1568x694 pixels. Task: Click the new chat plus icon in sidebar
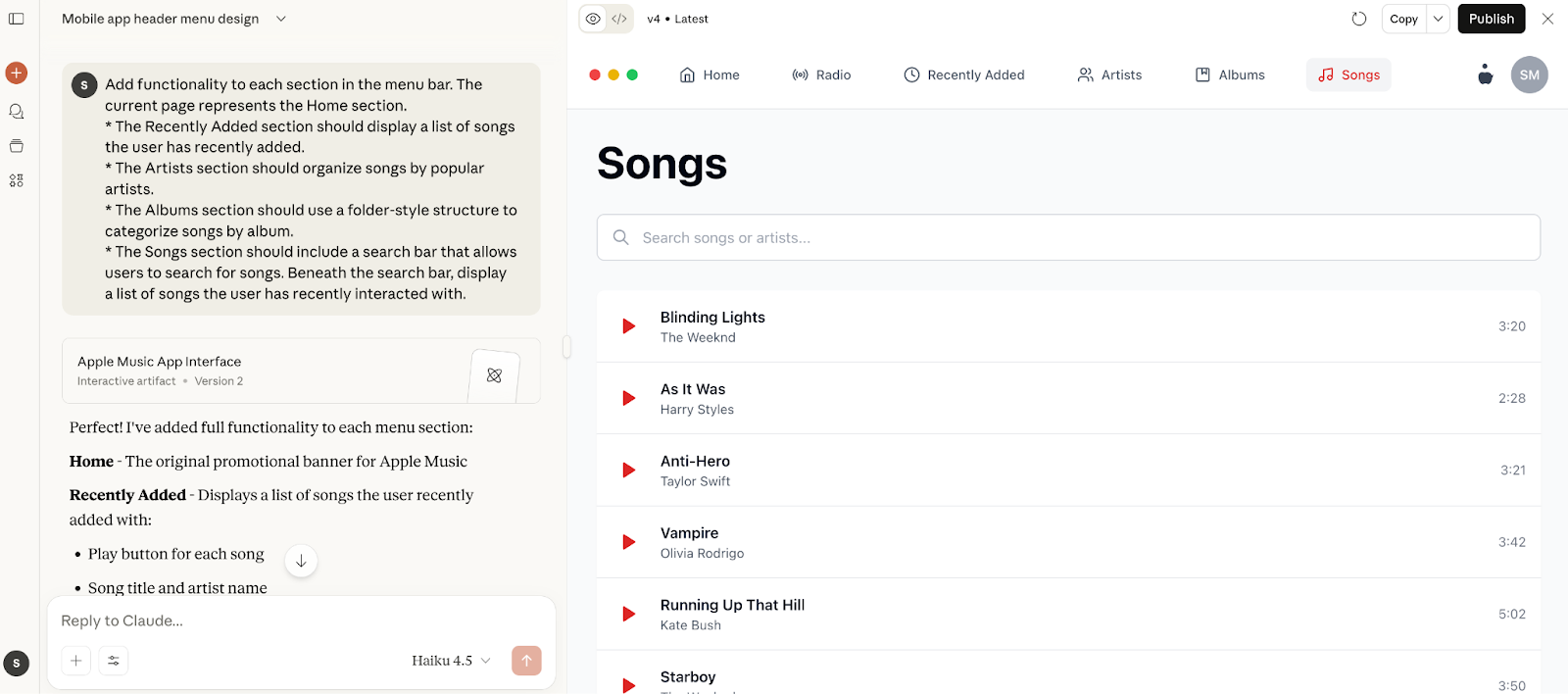(x=17, y=73)
